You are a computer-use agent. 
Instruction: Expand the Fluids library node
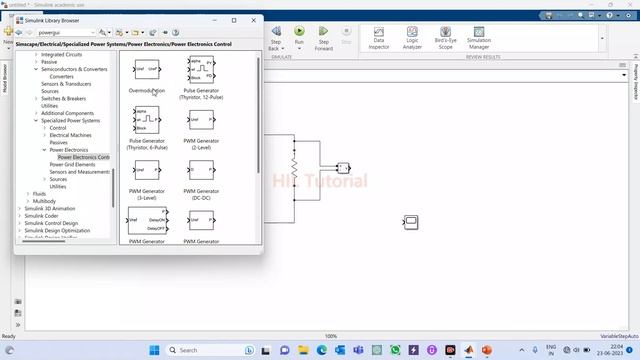click(28, 194)
